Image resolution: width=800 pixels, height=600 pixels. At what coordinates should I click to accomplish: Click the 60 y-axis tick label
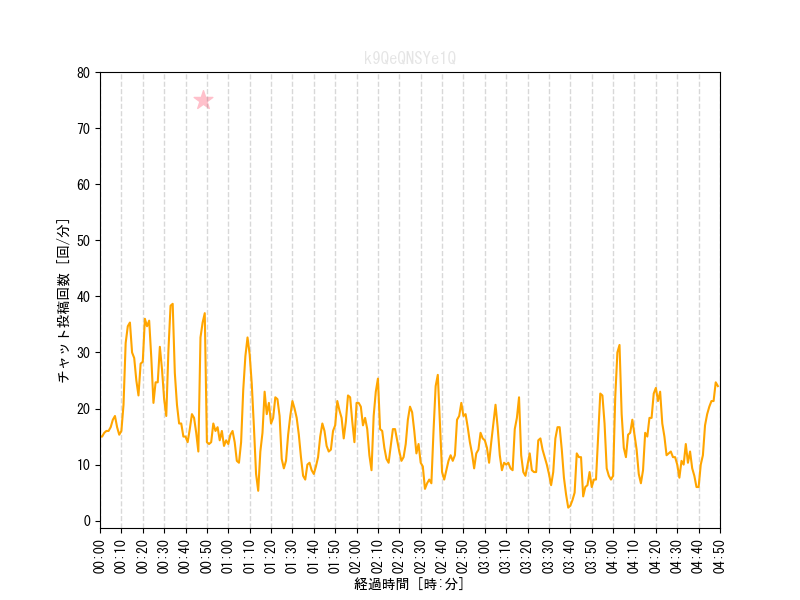click(x=83, y=185)
